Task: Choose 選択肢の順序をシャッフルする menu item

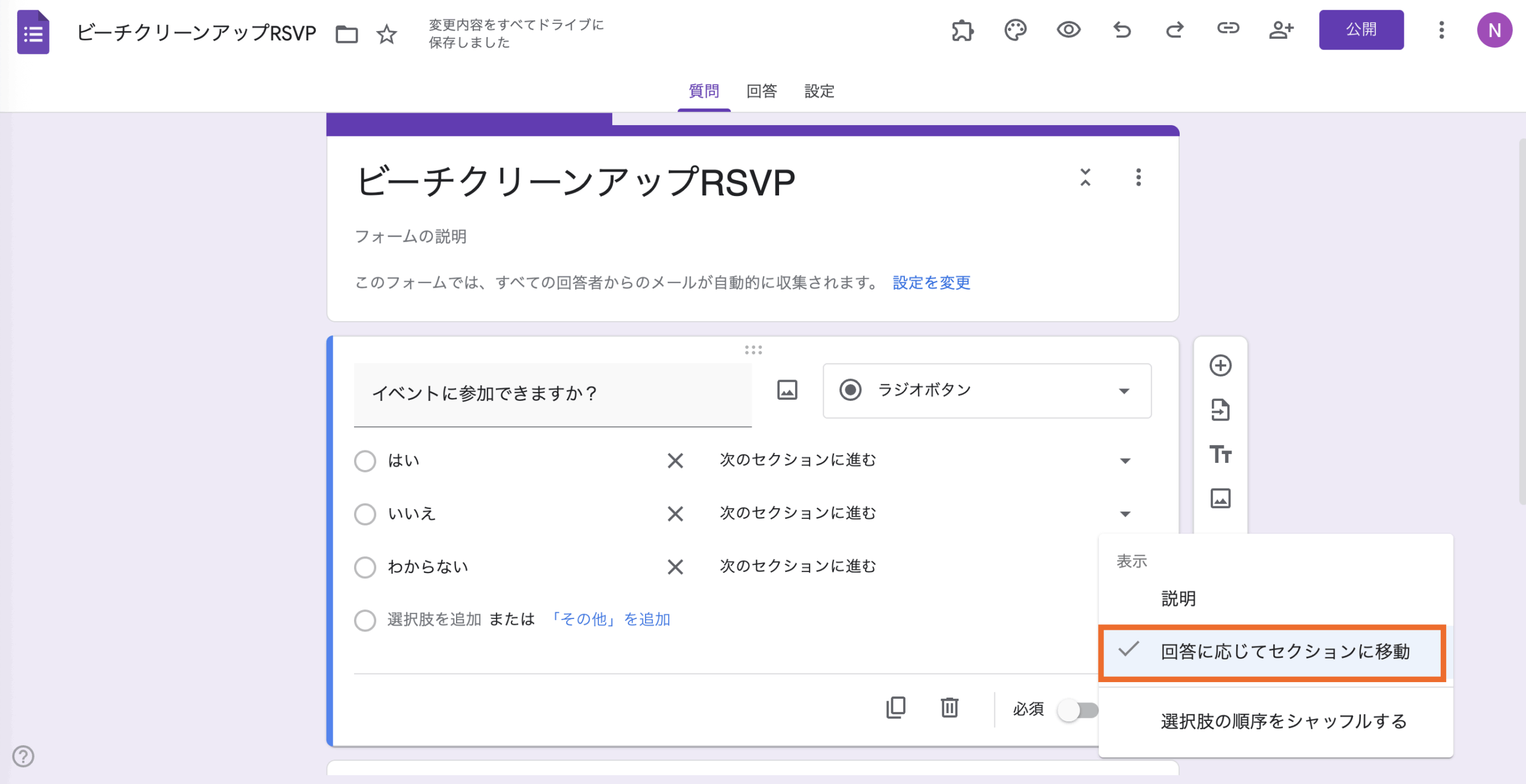Action: [1283, 721]
